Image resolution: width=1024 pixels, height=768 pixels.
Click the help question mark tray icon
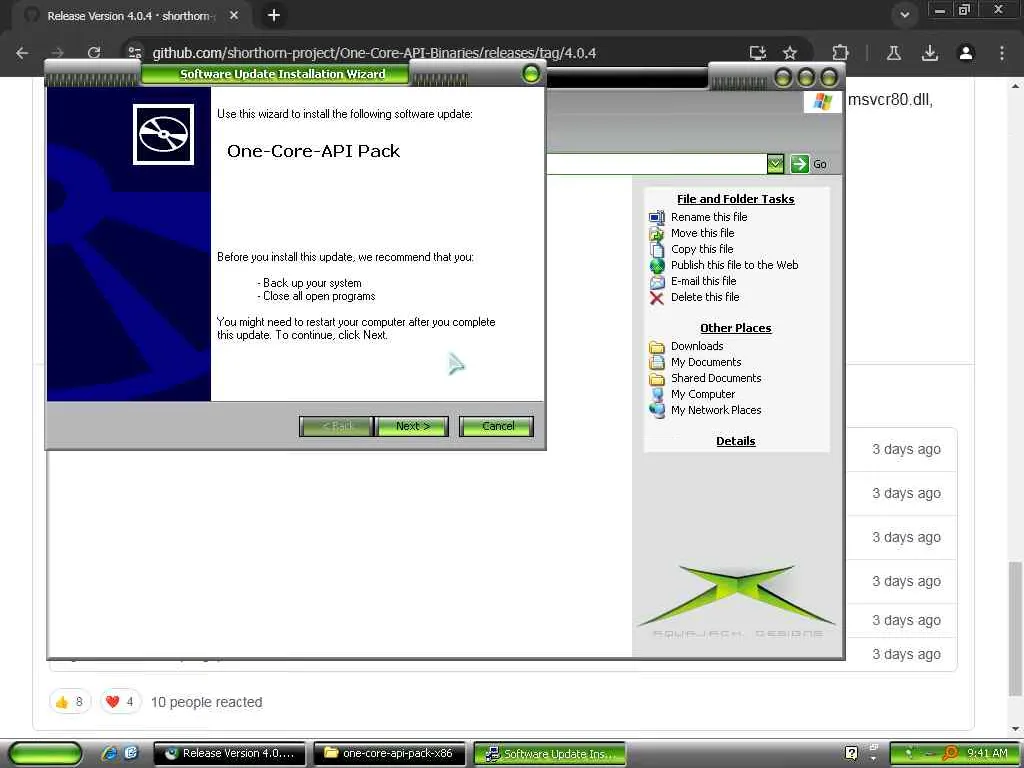pos(851,753)
